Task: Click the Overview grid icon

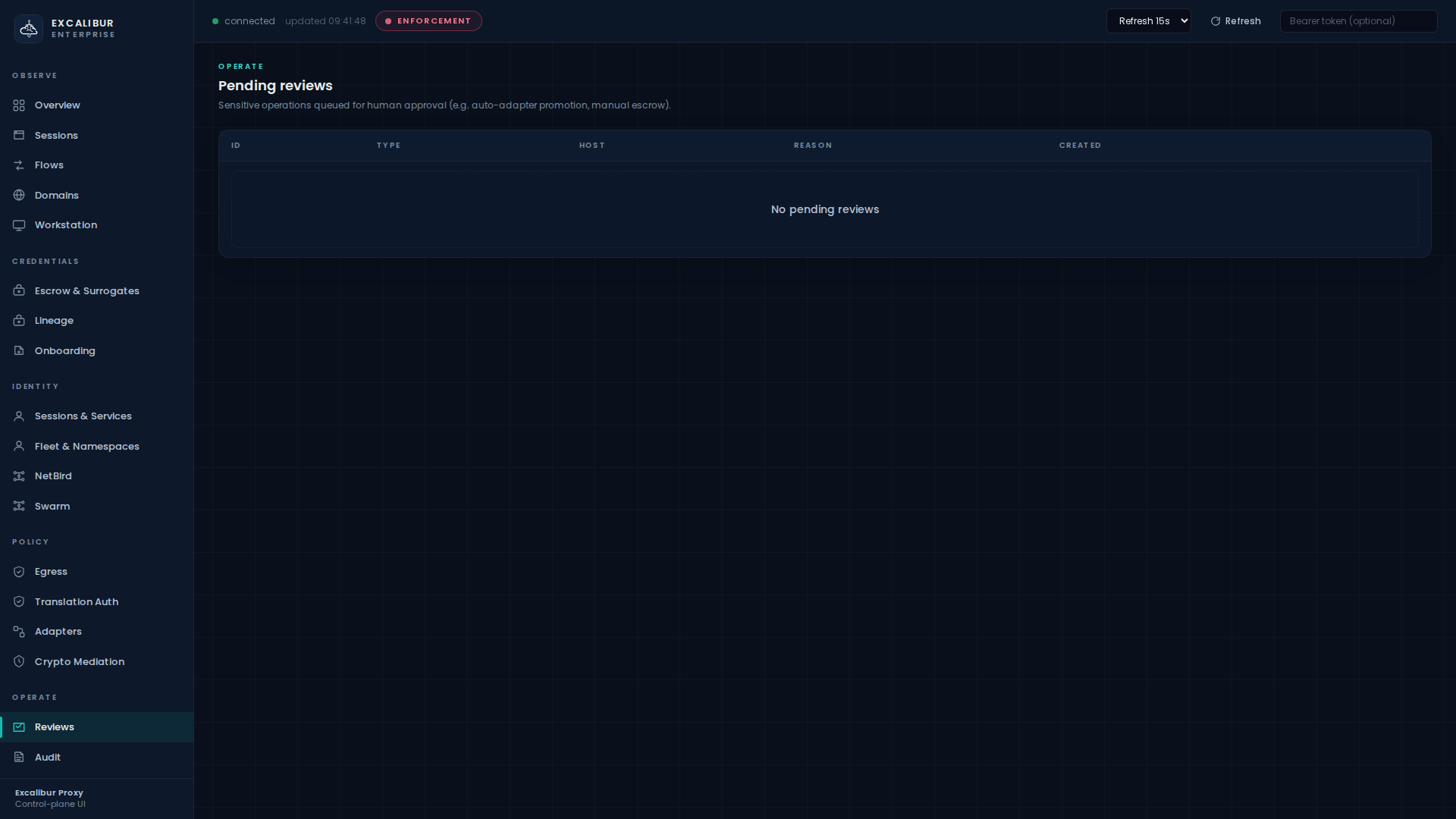Action: tap(19, 105)
